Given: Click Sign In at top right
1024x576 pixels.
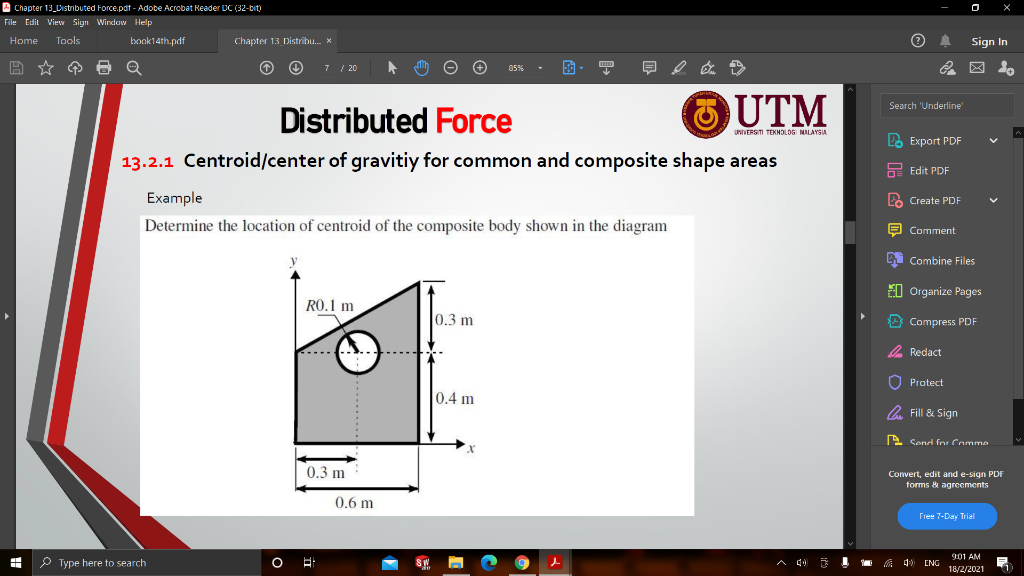Looking at the screenshot, I should point(989,41).
